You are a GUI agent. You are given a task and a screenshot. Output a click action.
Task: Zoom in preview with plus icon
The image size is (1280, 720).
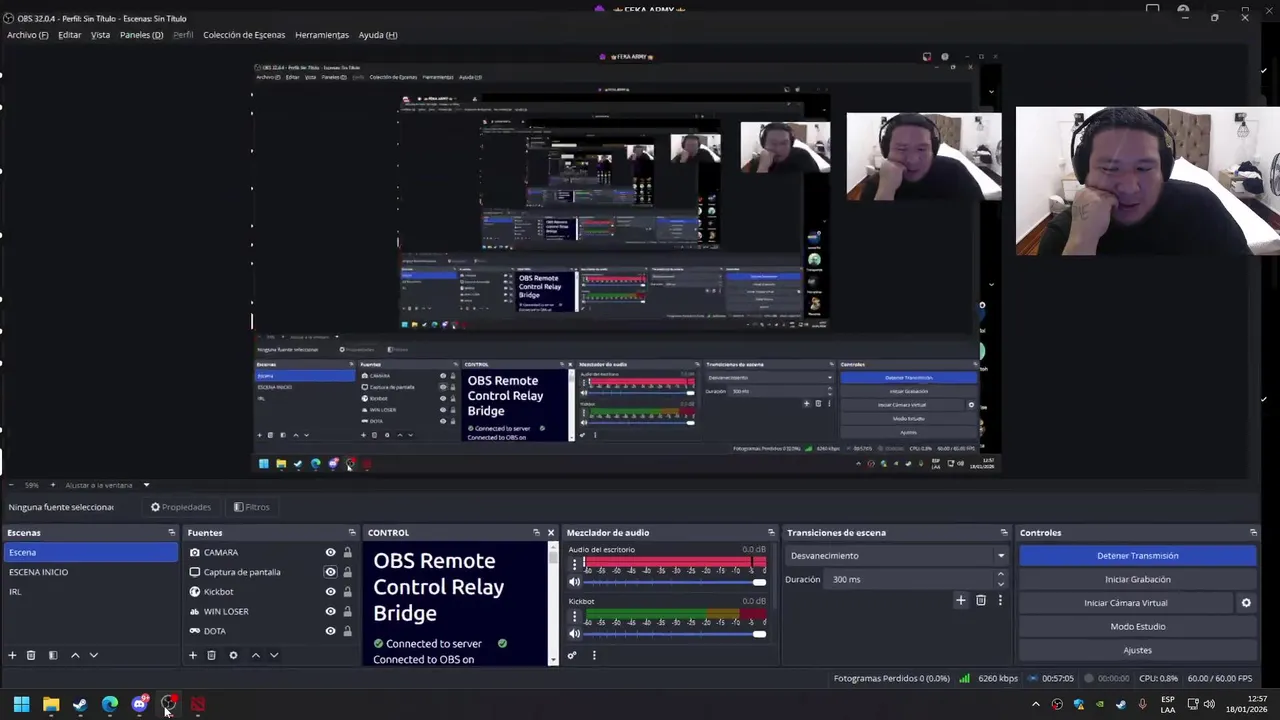(x=52, y=485)
